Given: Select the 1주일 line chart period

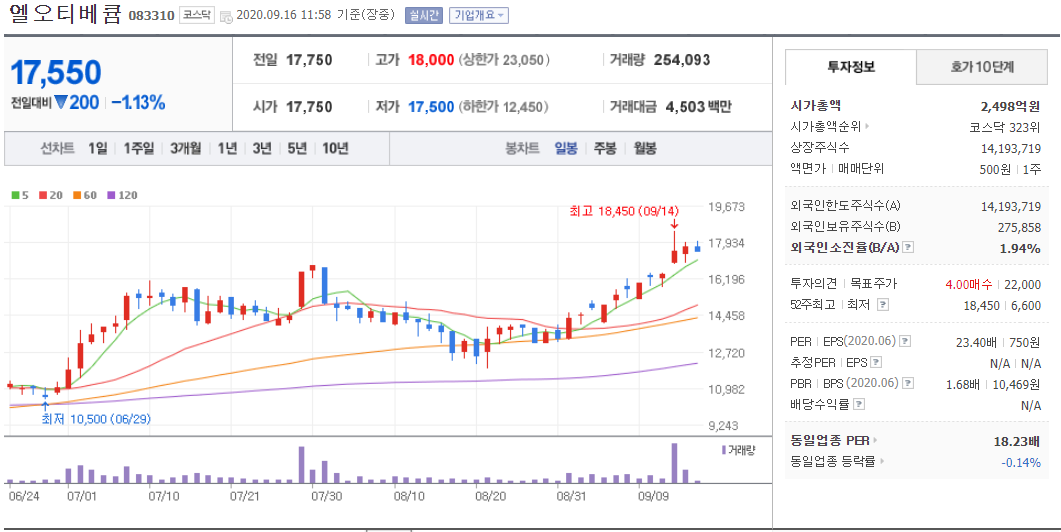Looking at the screenshot, I should tap(139, 149).
